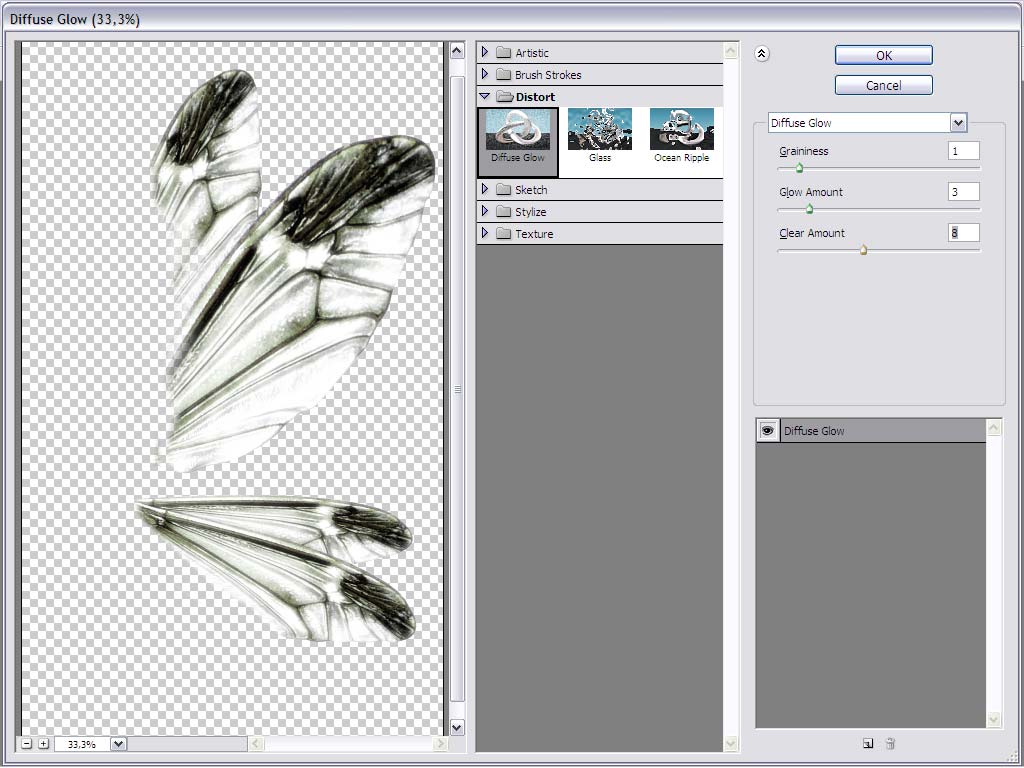This screenshot has height=768, width=1024.
Task: Click the zoom out minus button
Action: point(27,743)
